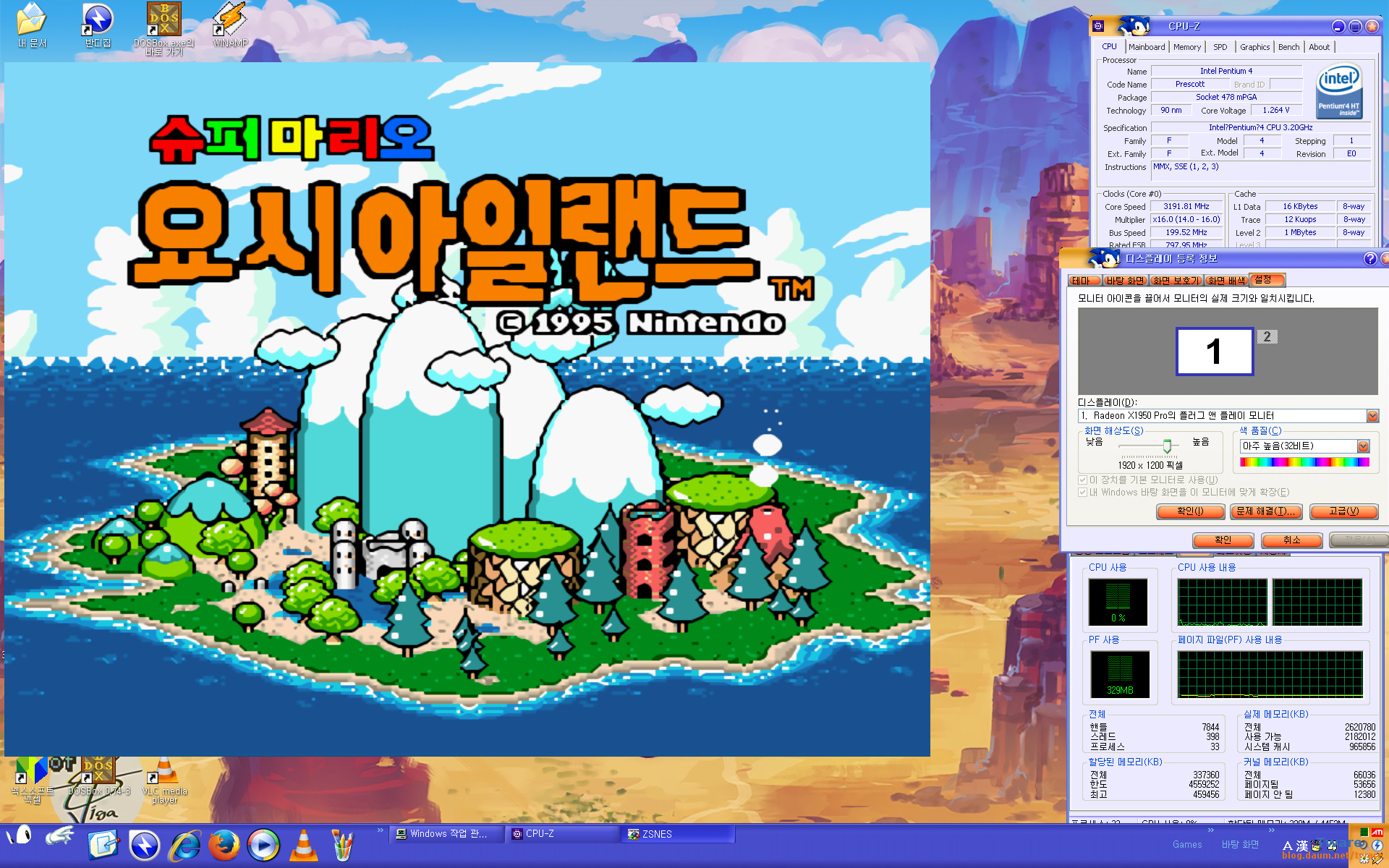Open the Graphics tab in CPU-Z
Screen dimensions: 1389x868
point(1254,47)
